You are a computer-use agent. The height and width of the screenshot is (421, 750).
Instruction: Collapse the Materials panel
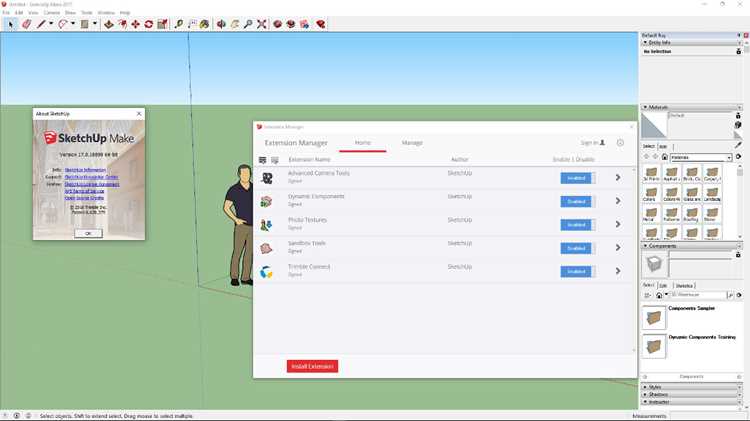(645, 107)
